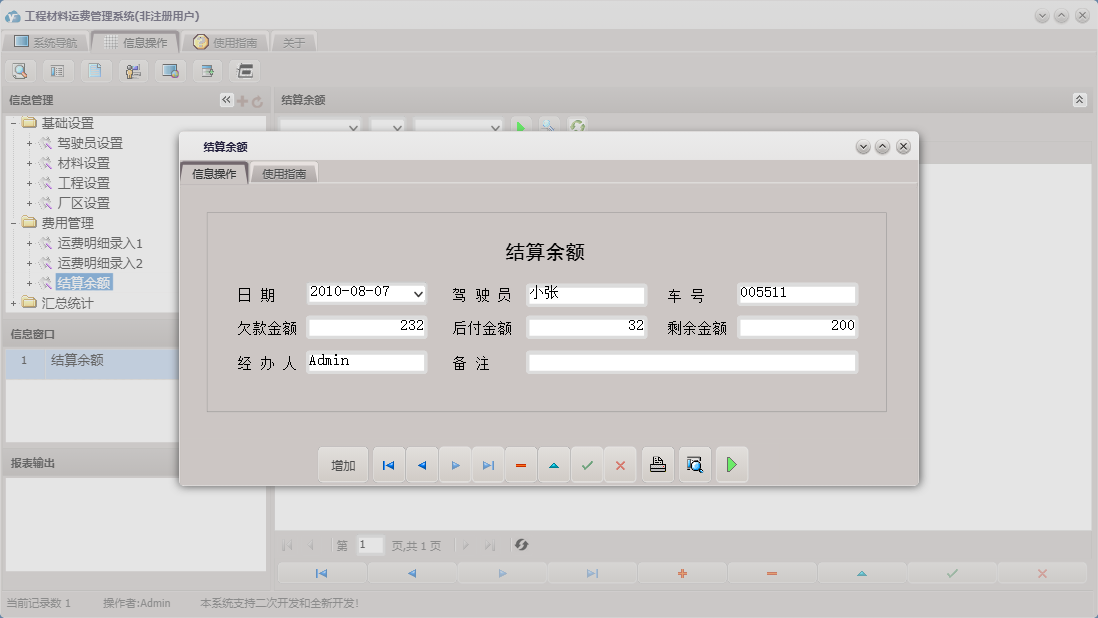Click the print icon in the dialog
Viewport: 1098px width, 618px height.
(x=657, y=464)
